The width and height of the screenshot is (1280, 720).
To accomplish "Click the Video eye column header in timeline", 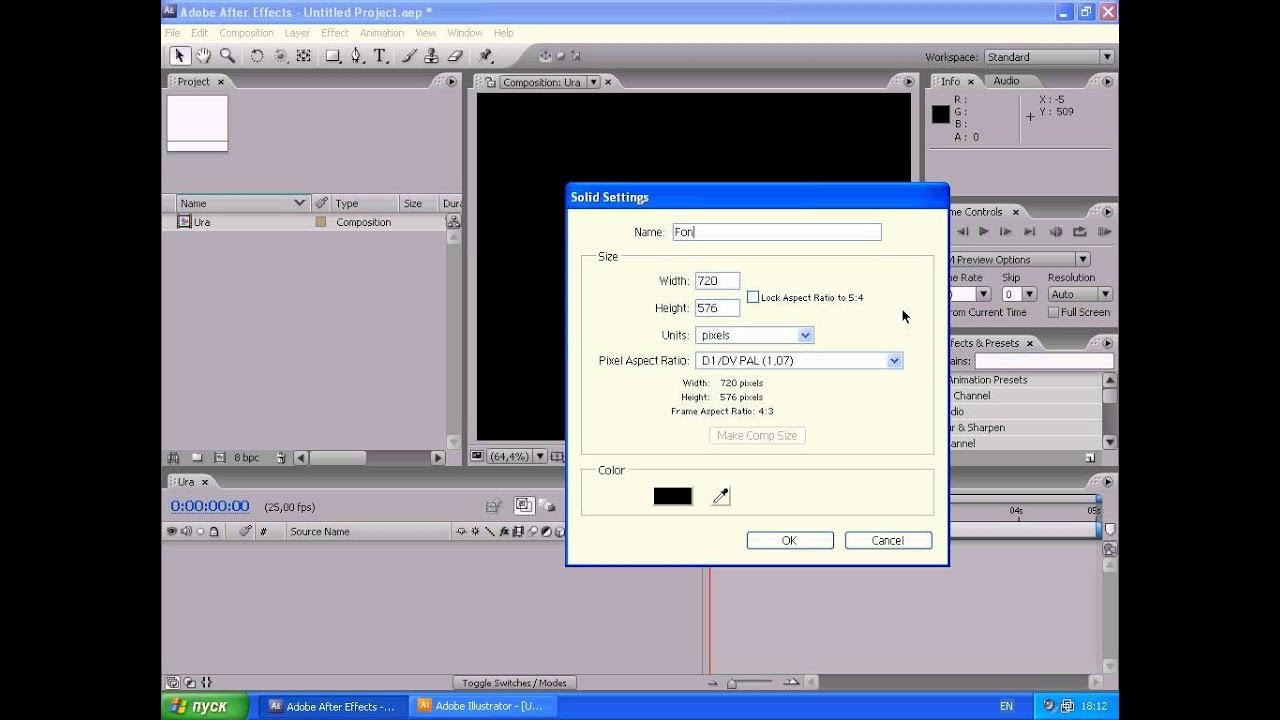I will point(172,532).
